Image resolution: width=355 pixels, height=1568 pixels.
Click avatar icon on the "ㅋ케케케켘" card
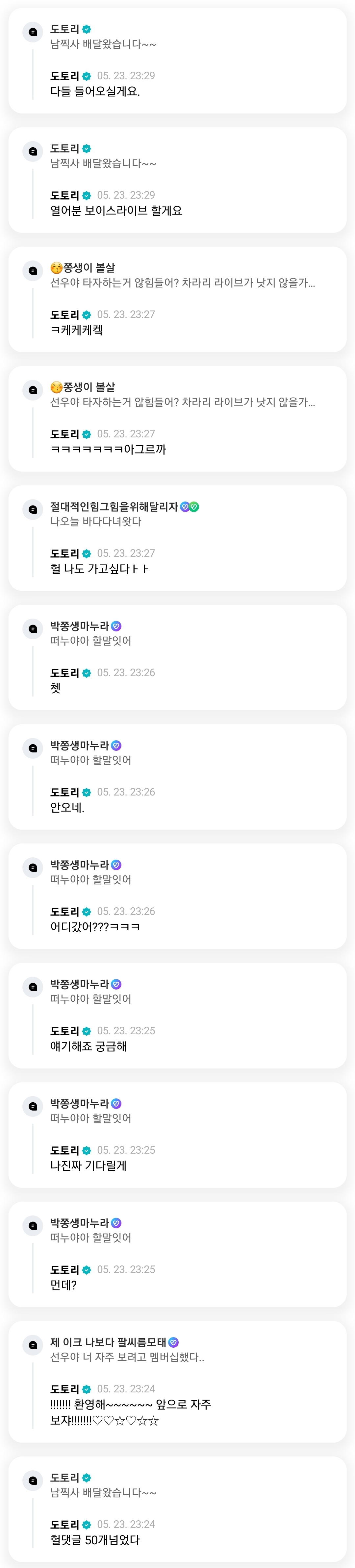pos(33,270)
